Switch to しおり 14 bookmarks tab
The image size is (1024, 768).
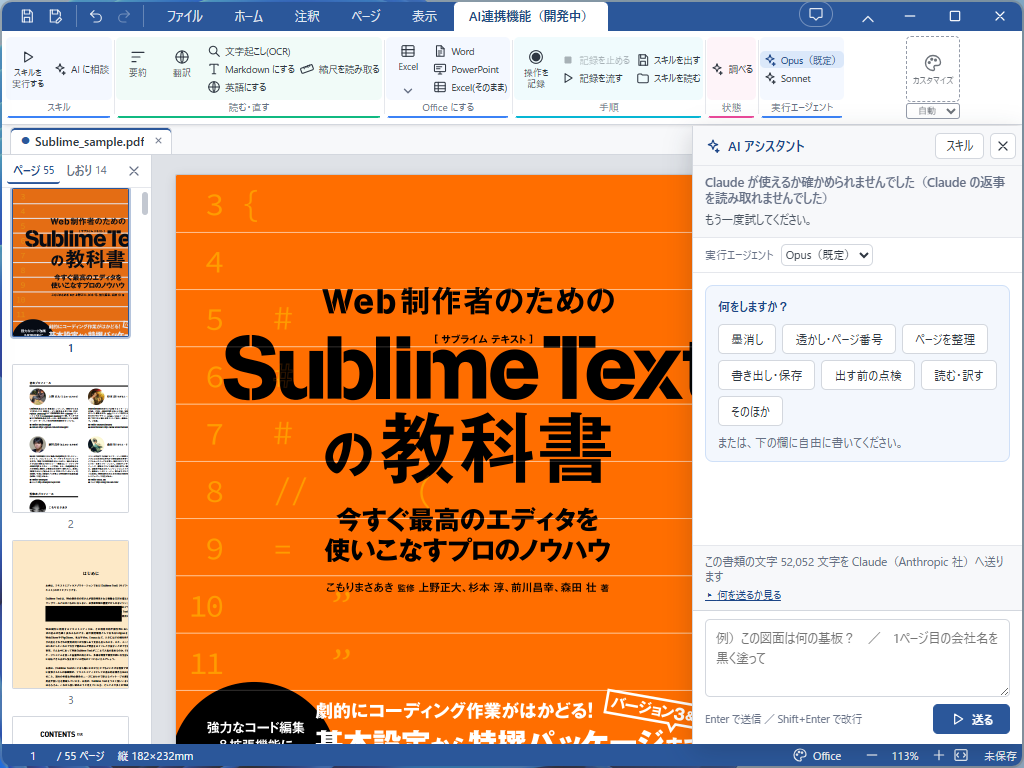point(86,170)
